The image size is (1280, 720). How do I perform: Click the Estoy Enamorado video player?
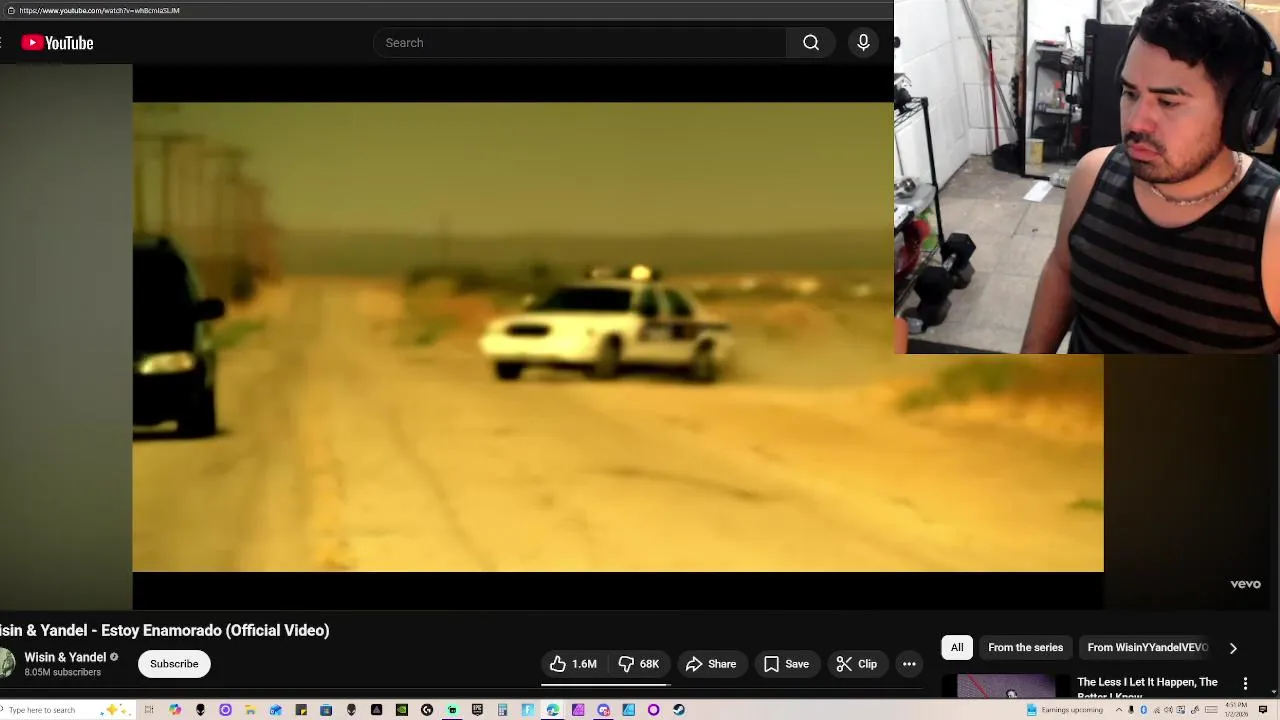[x=618, y=337]
